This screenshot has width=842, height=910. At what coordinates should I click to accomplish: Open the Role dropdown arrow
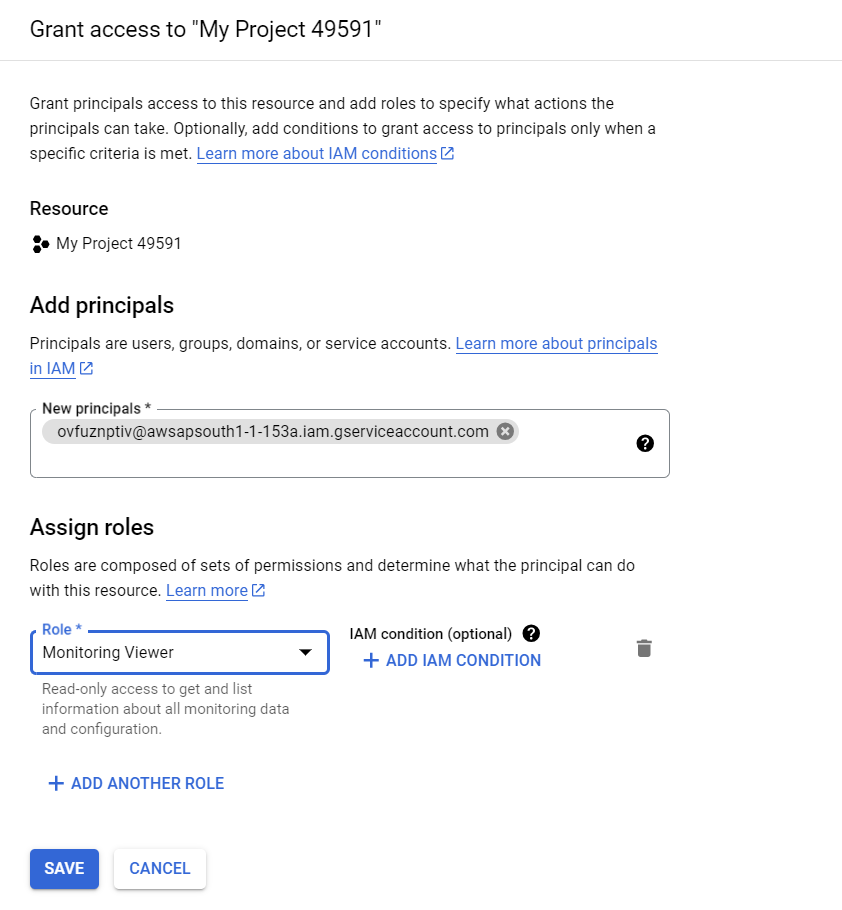(x=305, y=652)
